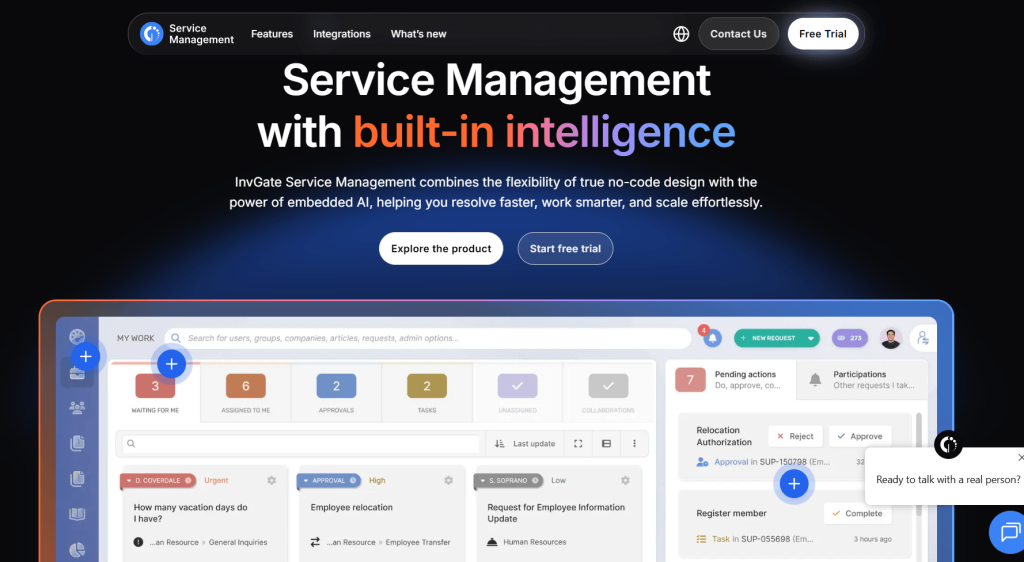Click the 'Human Resources' category text

[535, 542]
